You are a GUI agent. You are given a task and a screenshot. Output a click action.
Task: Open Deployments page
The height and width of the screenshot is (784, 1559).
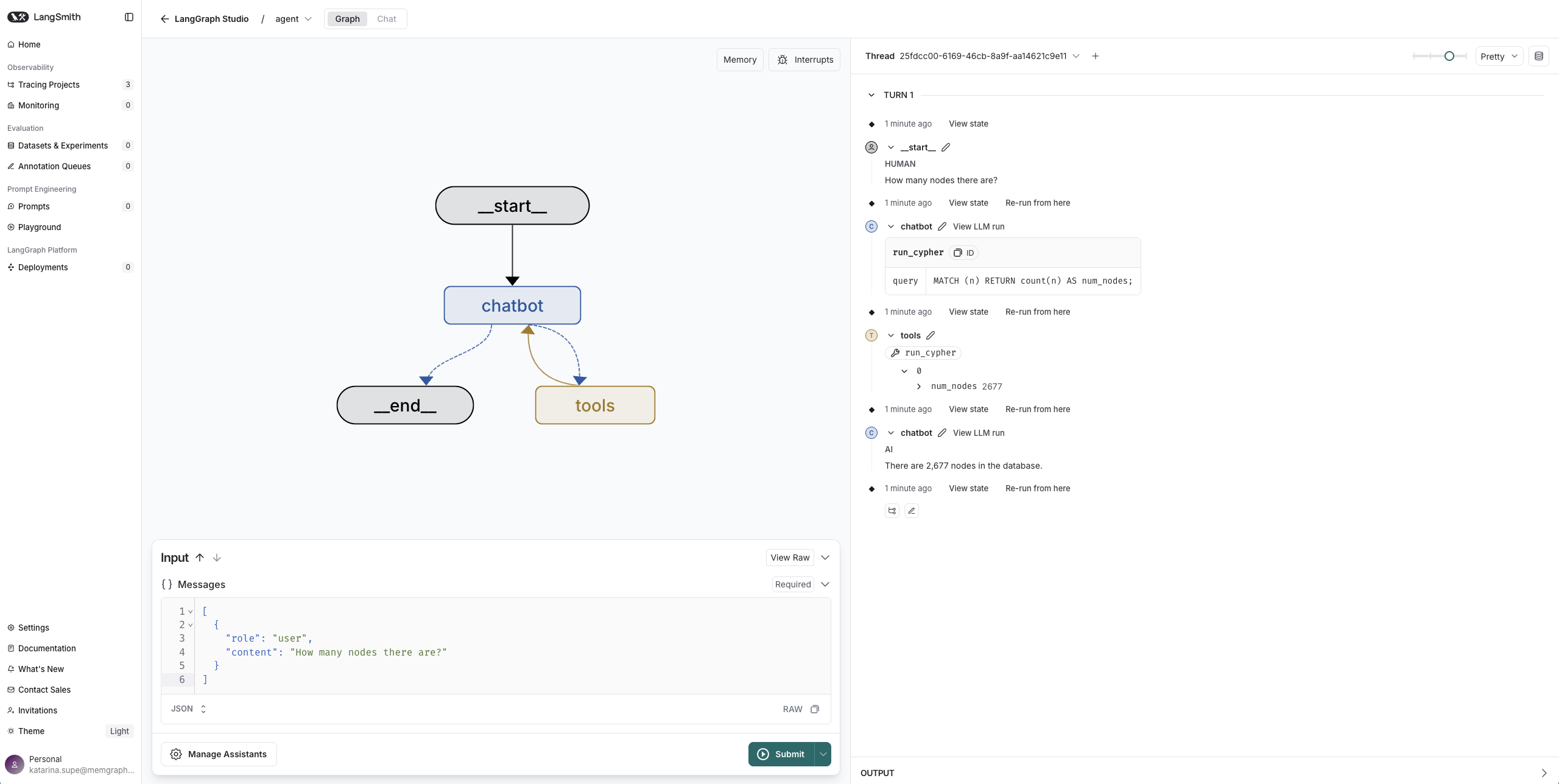(71, 267)
